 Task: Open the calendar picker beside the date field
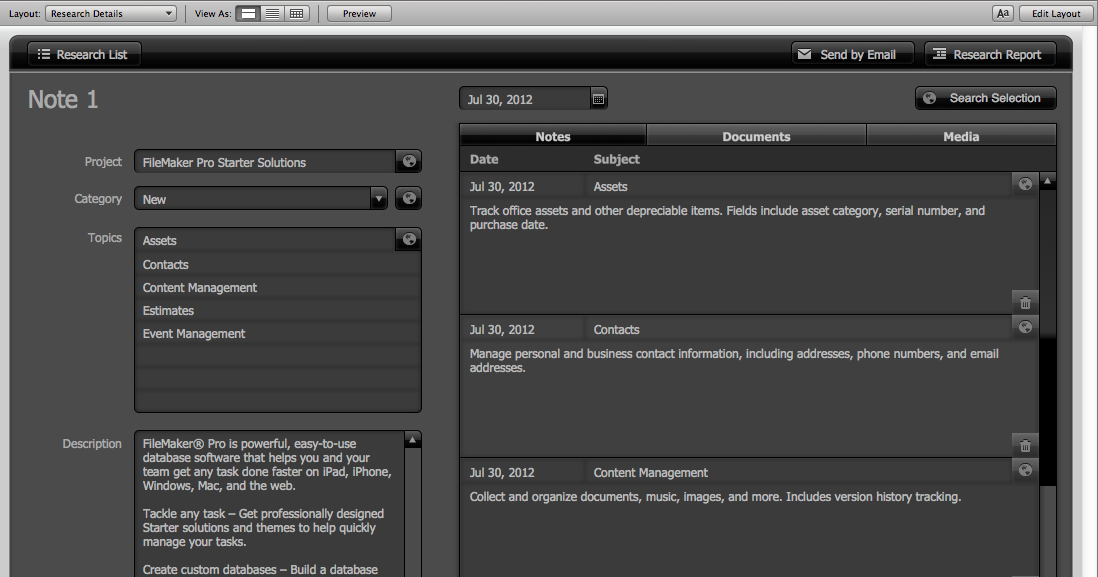point(597,98)
